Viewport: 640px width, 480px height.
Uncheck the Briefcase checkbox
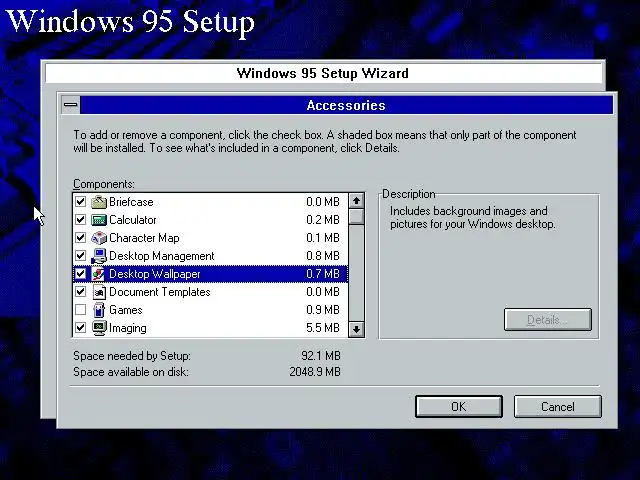pyautogui.click(x=81, y=202)
